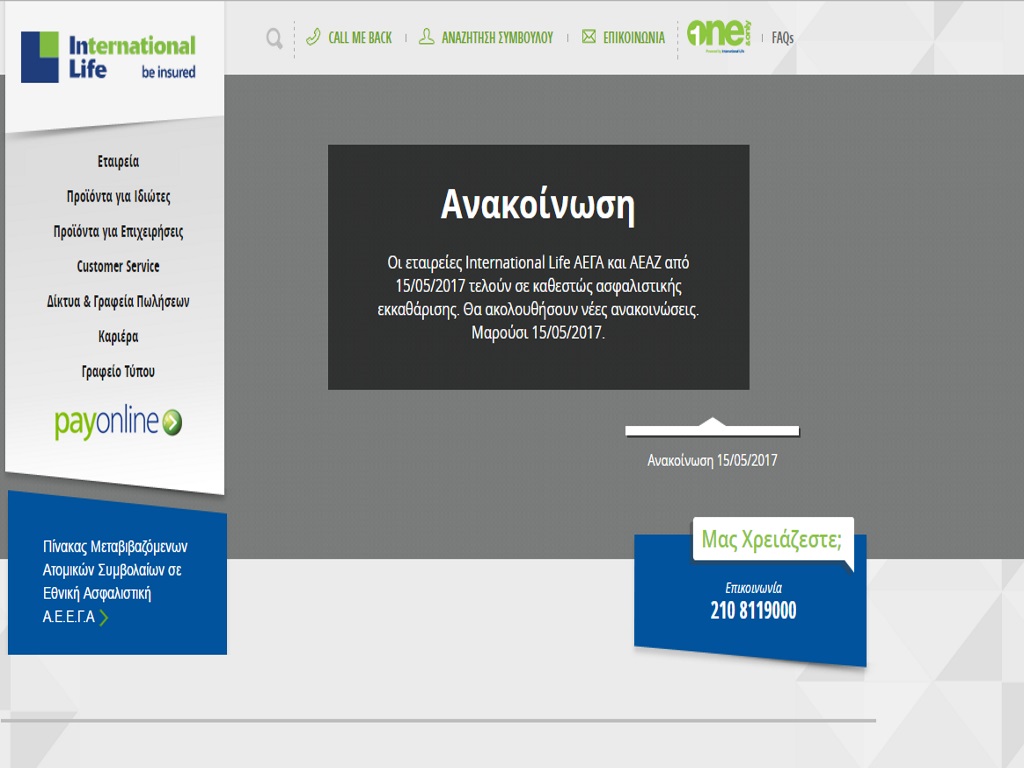
Task: Open Προϊόντα για Επιχειρήσεις menu
Action: pyautogui.click(x=118, y=232)
